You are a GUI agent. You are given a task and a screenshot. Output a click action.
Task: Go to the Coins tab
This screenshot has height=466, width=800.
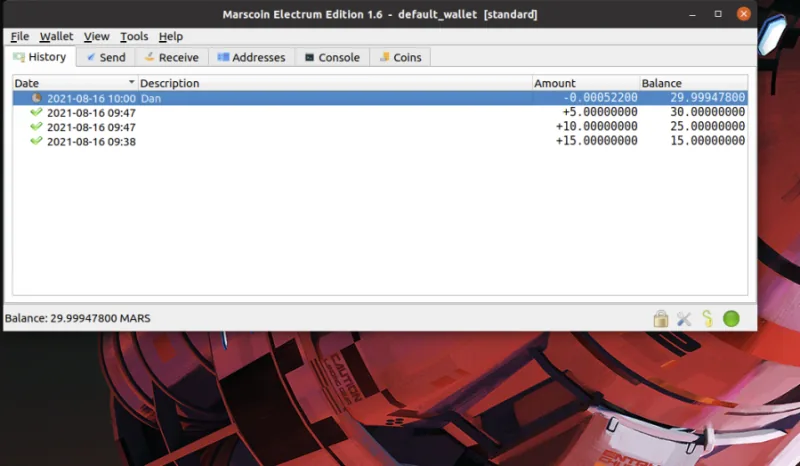pyautogui.click(x=400, y=57)
